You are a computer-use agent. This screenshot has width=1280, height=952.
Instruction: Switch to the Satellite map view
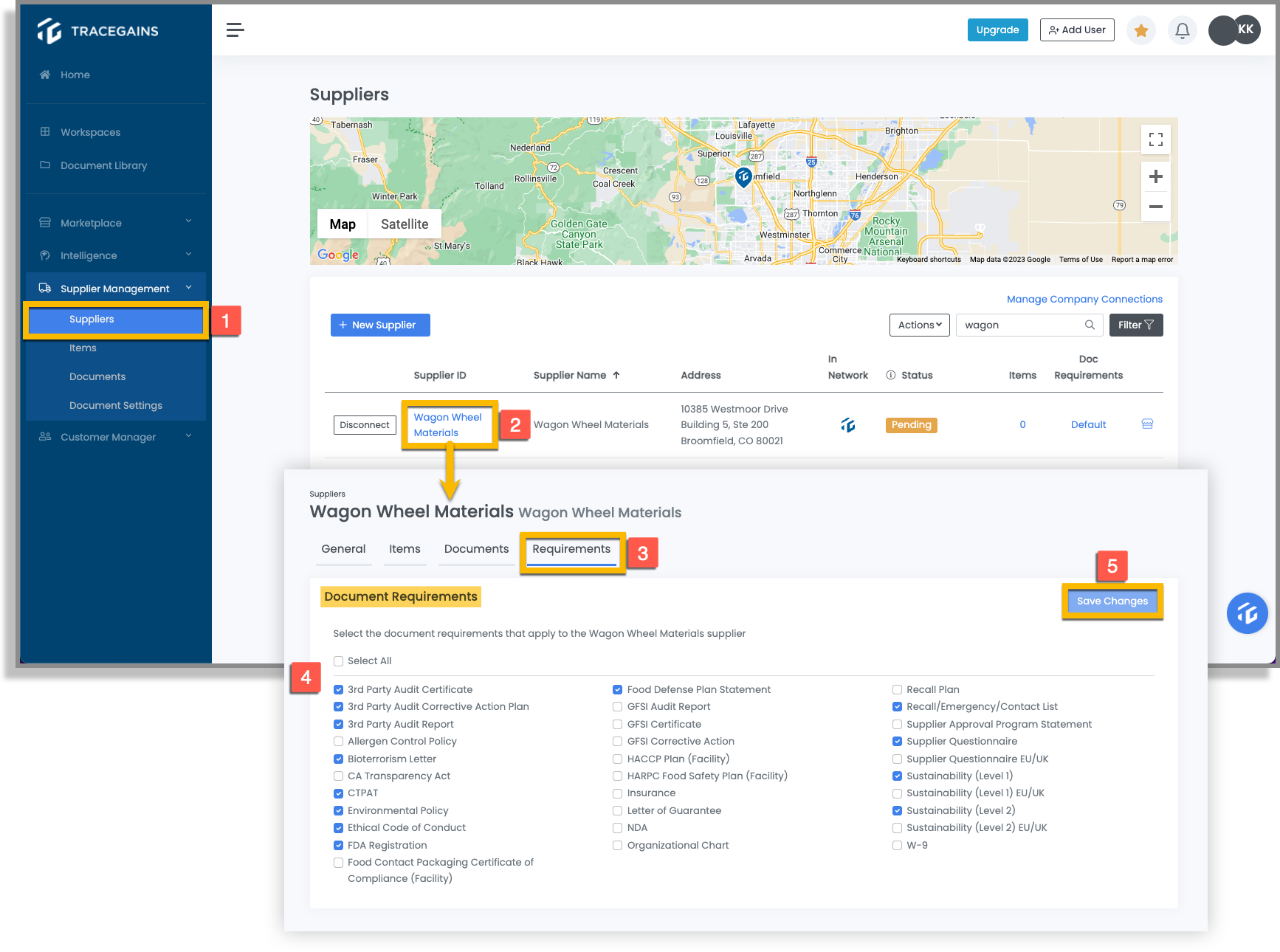(x=404, y=224)
